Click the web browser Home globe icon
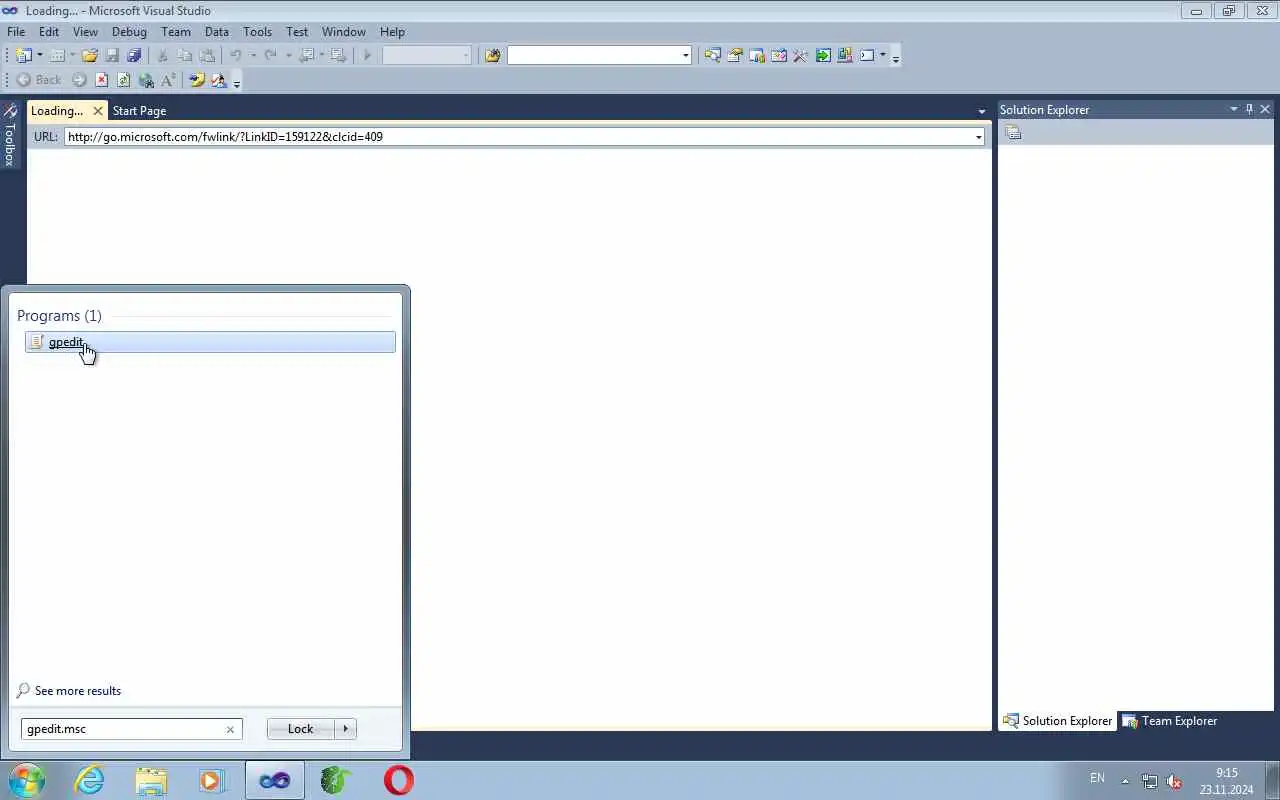 (146, 80)
